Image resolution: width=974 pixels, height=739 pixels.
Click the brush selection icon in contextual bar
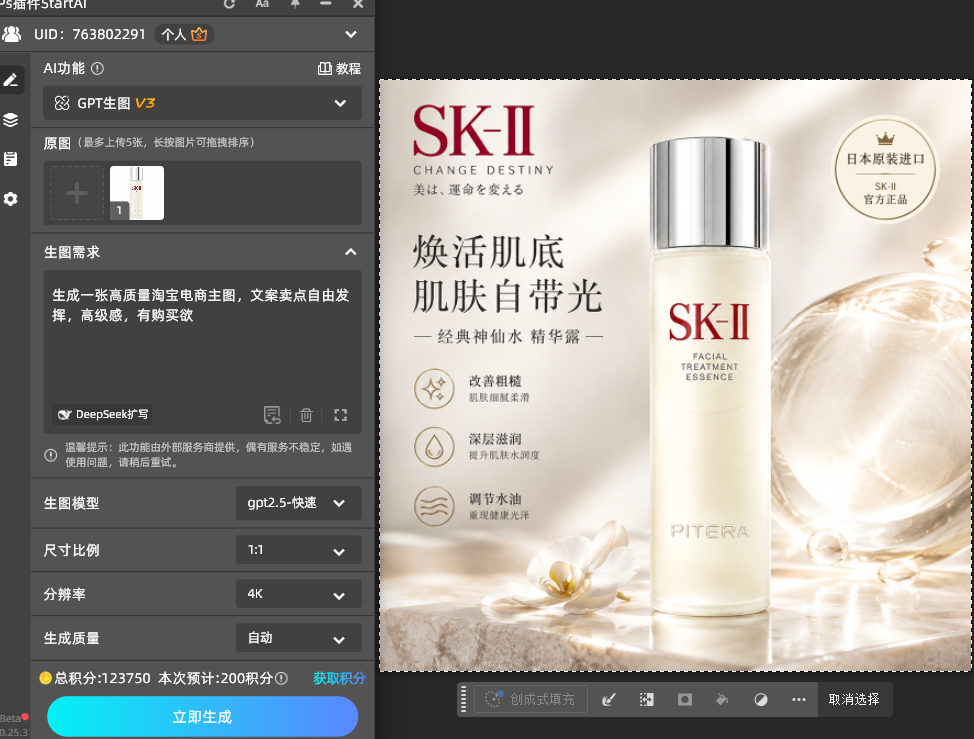pyautogui.click(x=609, y=700)
